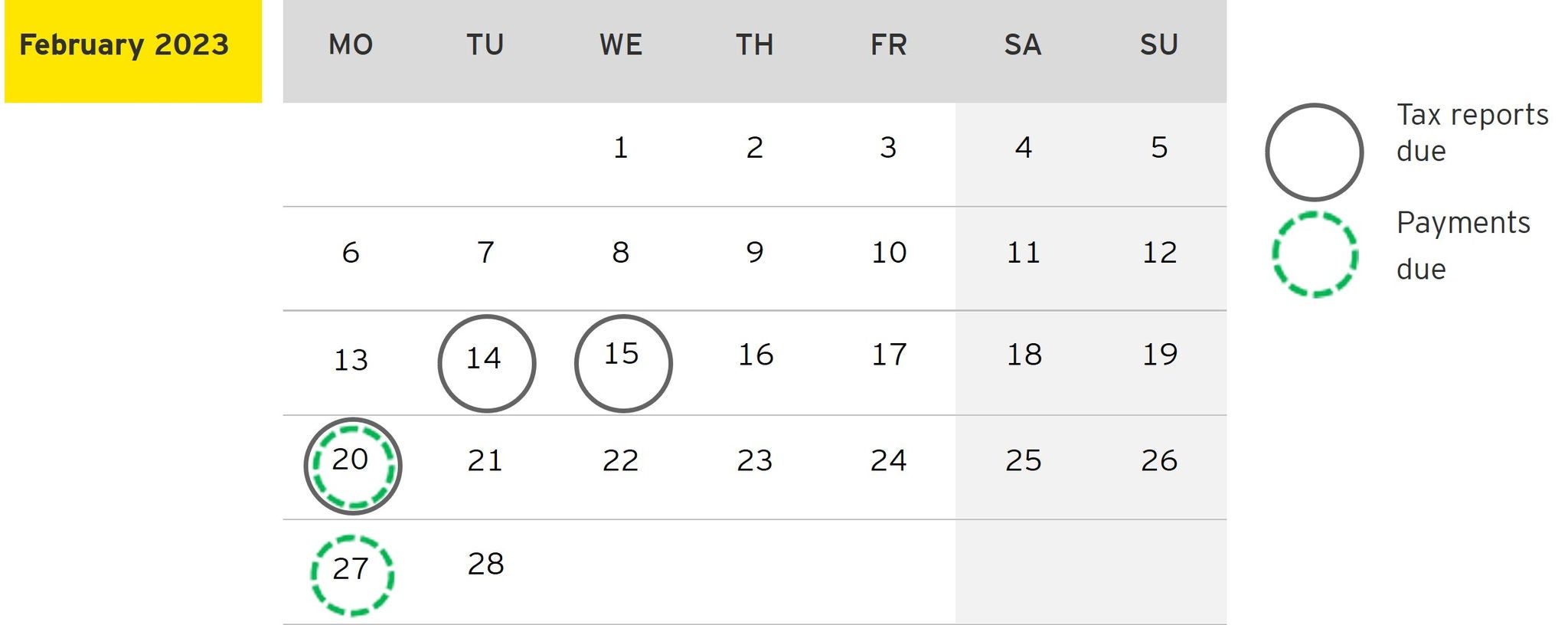
Task: Click the Payments due legend text
Action: (x=1462, y=244)
